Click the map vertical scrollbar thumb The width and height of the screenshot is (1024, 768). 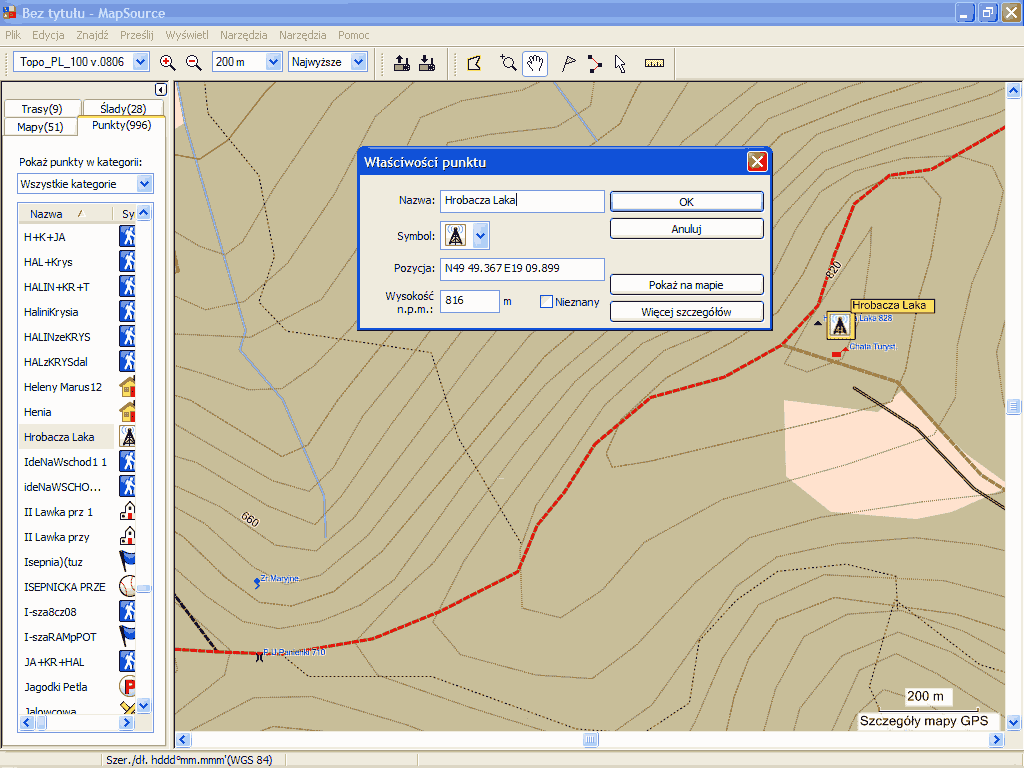1013,407
